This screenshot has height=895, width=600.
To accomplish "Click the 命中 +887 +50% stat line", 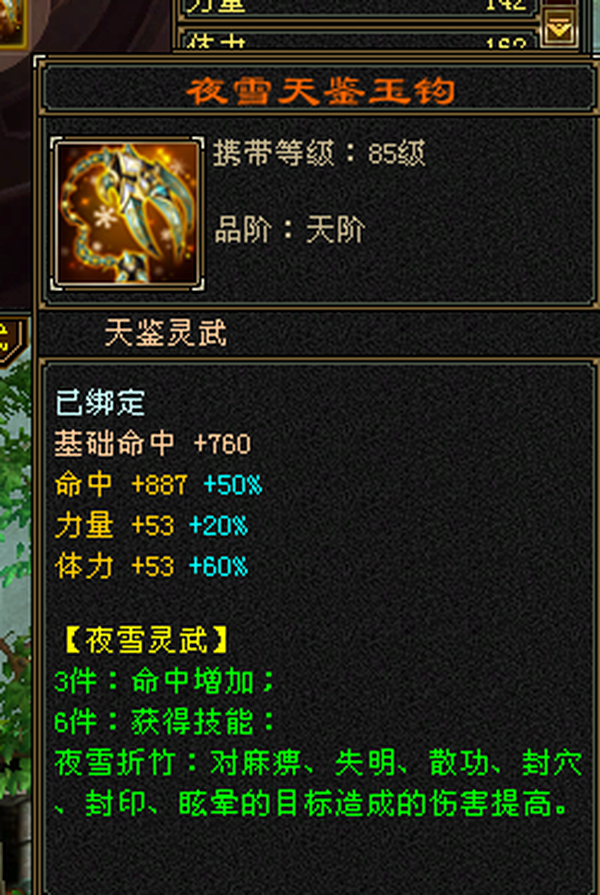I will click(x=159, y=485).
